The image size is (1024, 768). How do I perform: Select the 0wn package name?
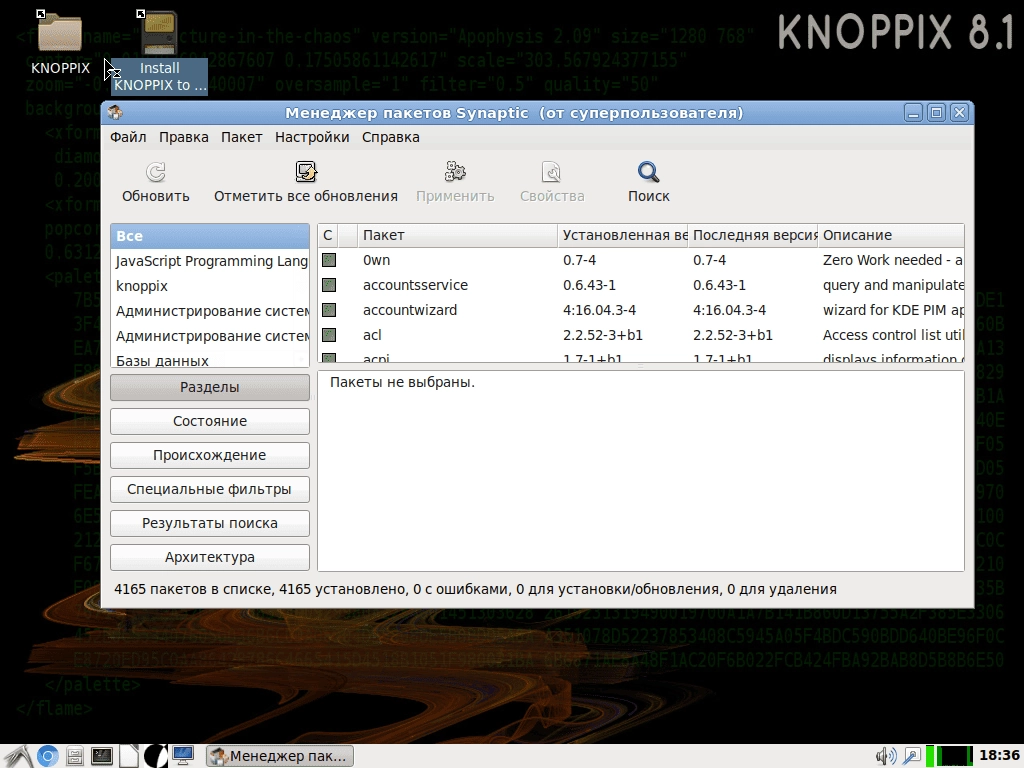coord(376,260)
